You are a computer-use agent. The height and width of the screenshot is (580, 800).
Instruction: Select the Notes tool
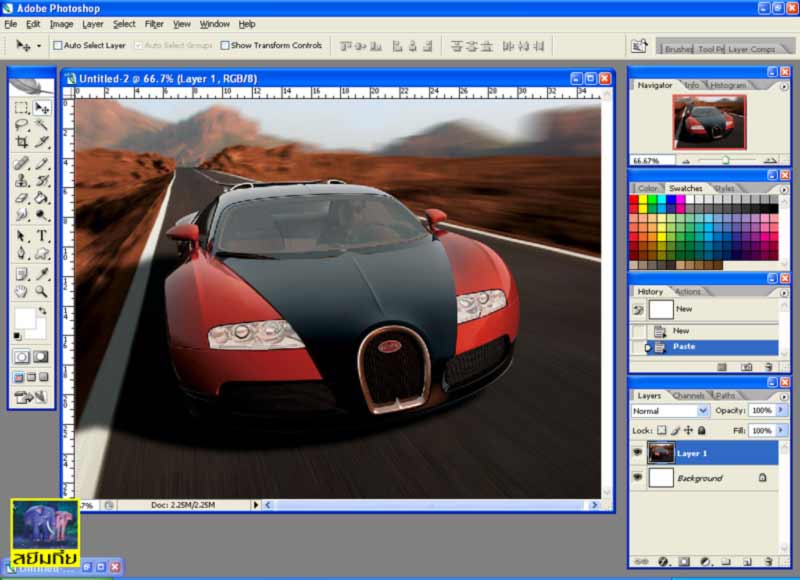pyautogui.click(x=21, y=274)
